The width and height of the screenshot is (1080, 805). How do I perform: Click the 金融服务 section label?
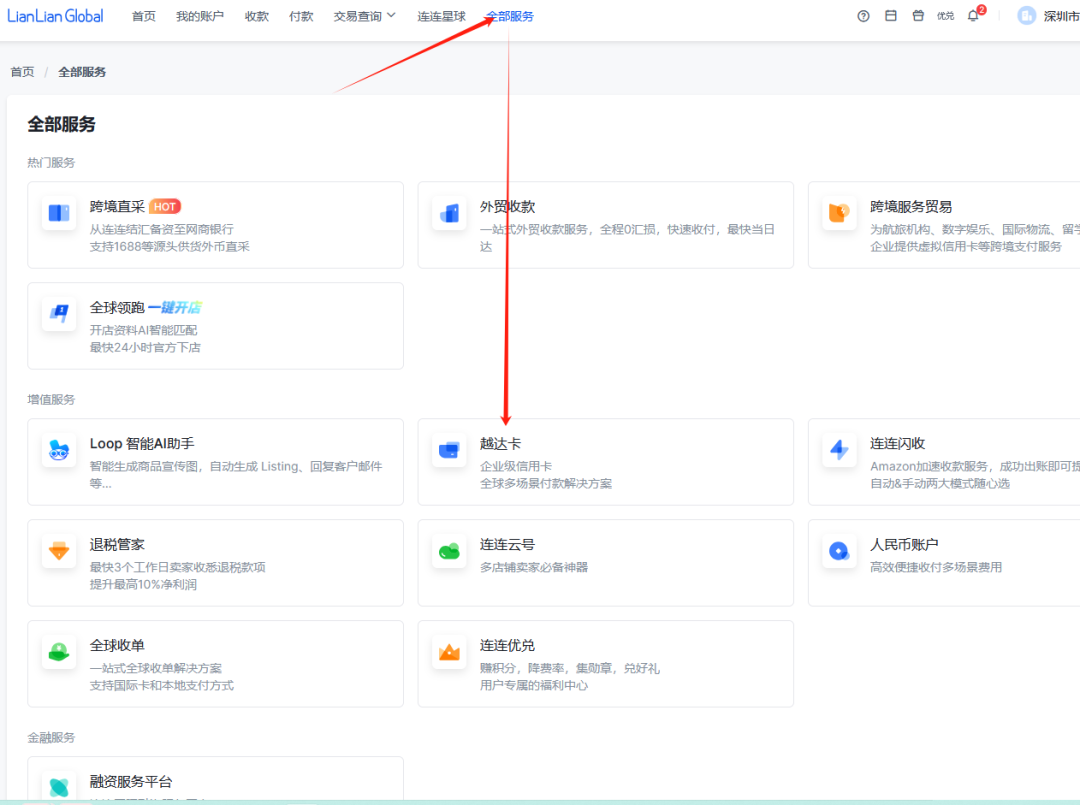[51, 738]
